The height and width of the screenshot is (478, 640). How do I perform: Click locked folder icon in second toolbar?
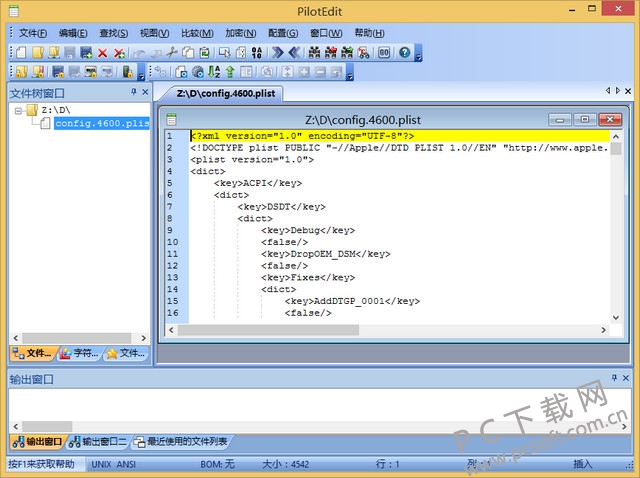21,72
